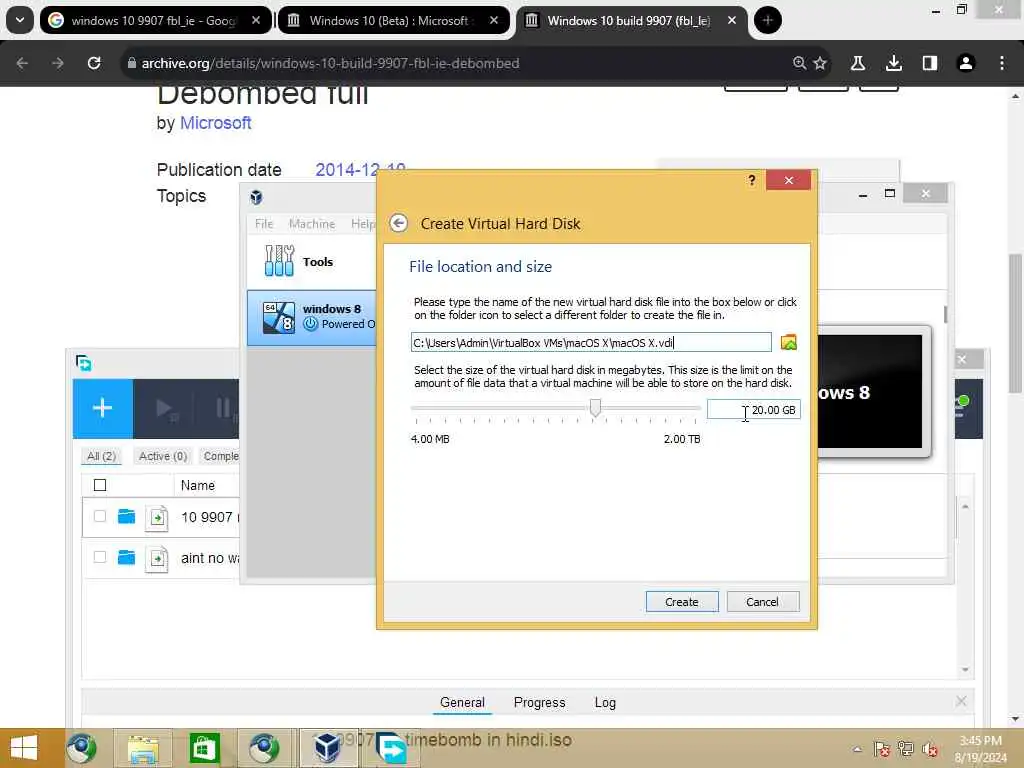The height and width of the screenshot is (768, 1024).
Task: Open Machine menu in VirtualBox Manager
Action: tap(312, 223)
